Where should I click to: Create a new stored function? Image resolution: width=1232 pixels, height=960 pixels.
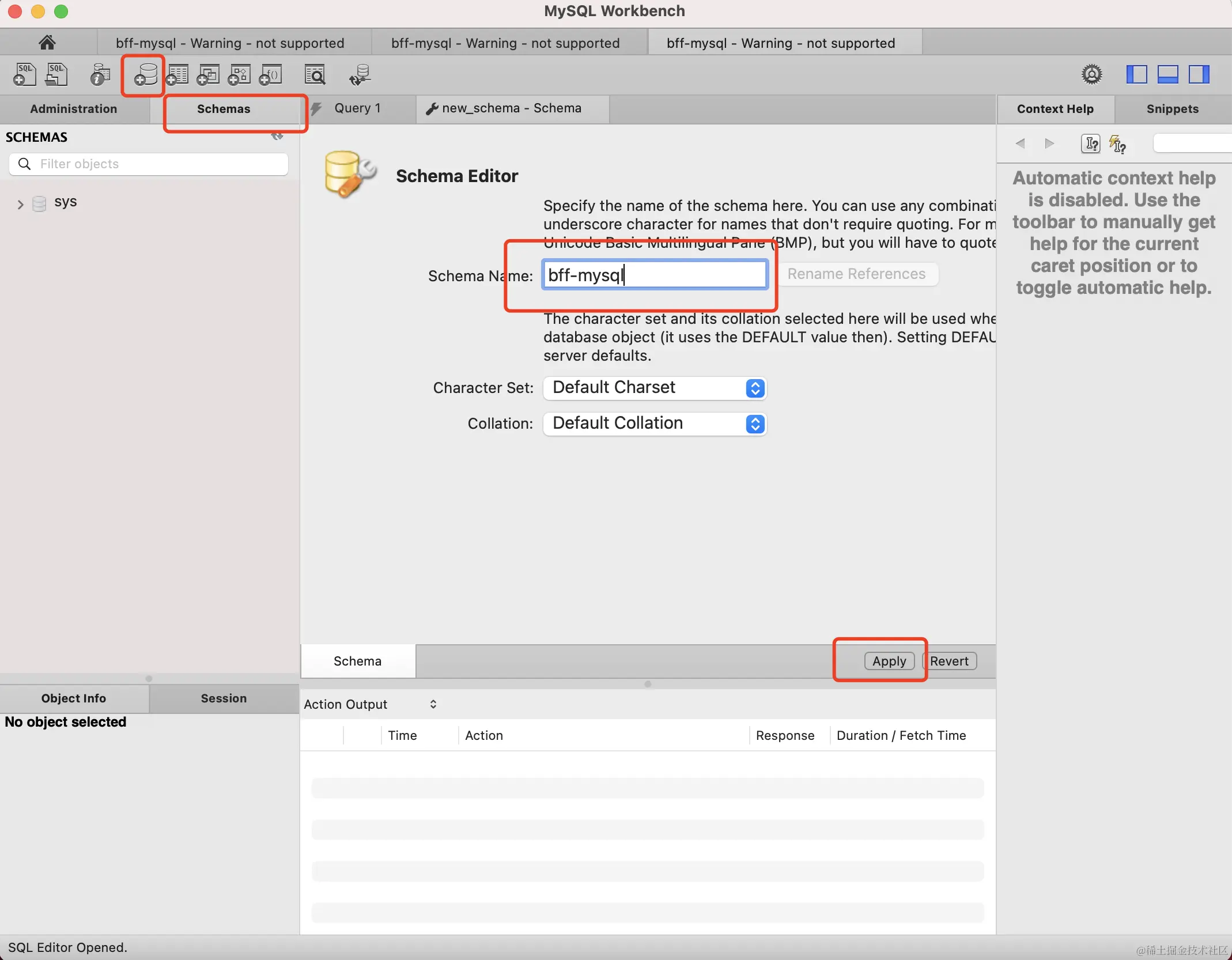click(270, 74)
